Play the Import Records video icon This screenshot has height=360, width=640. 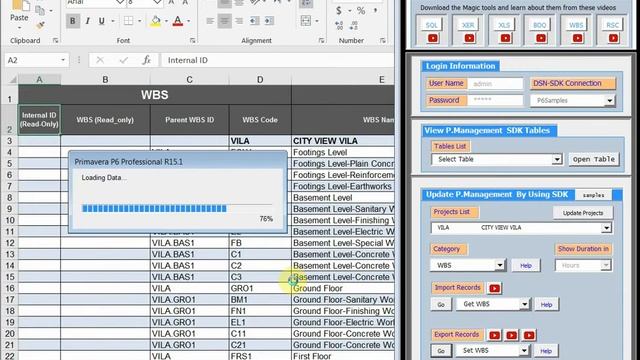click(x=495, y=289)
